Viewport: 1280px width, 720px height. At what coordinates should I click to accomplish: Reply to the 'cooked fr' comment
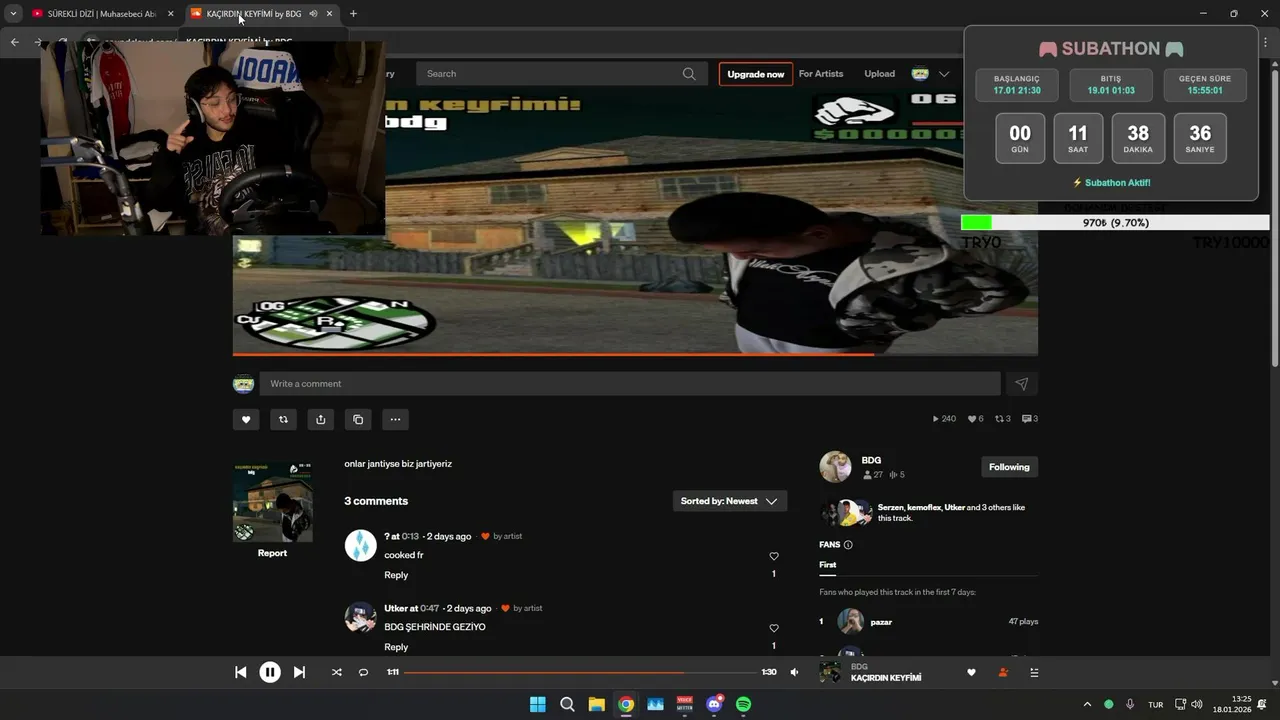click(x=396, y=575)
